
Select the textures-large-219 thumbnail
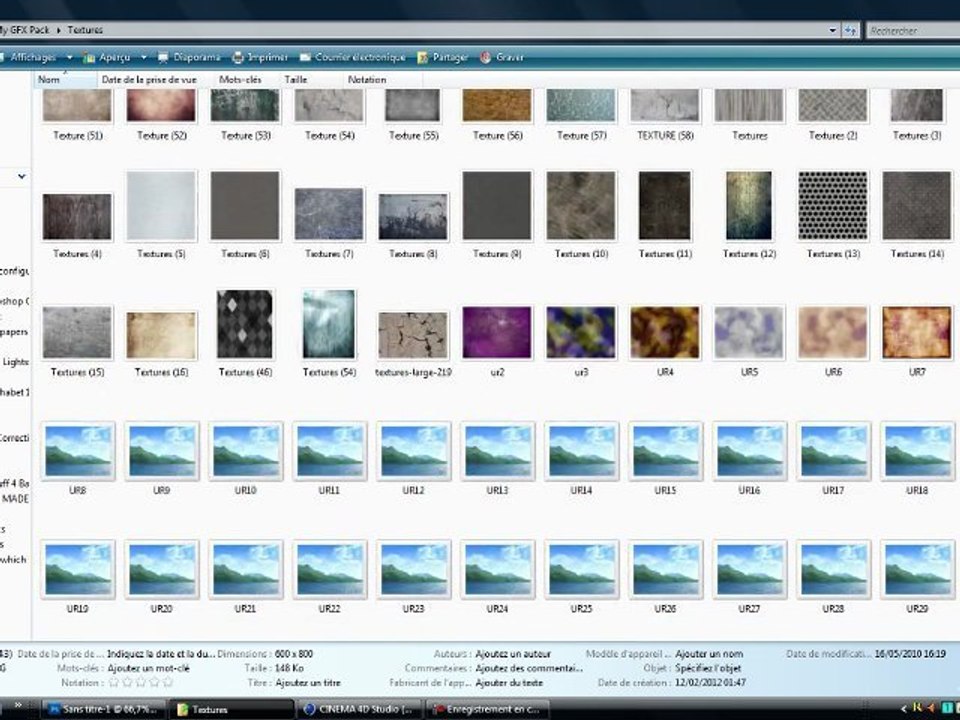pos(413,335)
